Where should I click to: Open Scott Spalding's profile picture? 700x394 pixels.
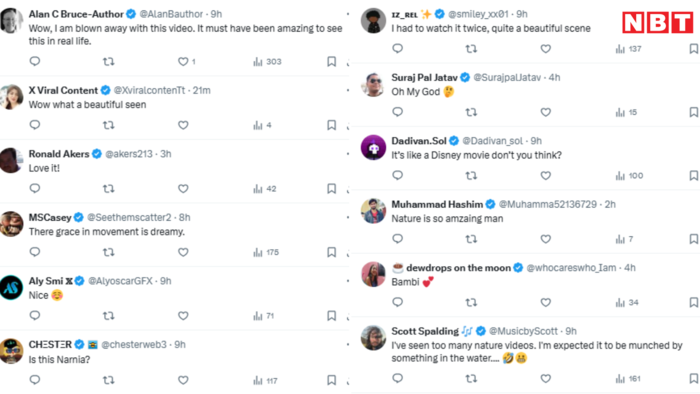click(373, 338)
